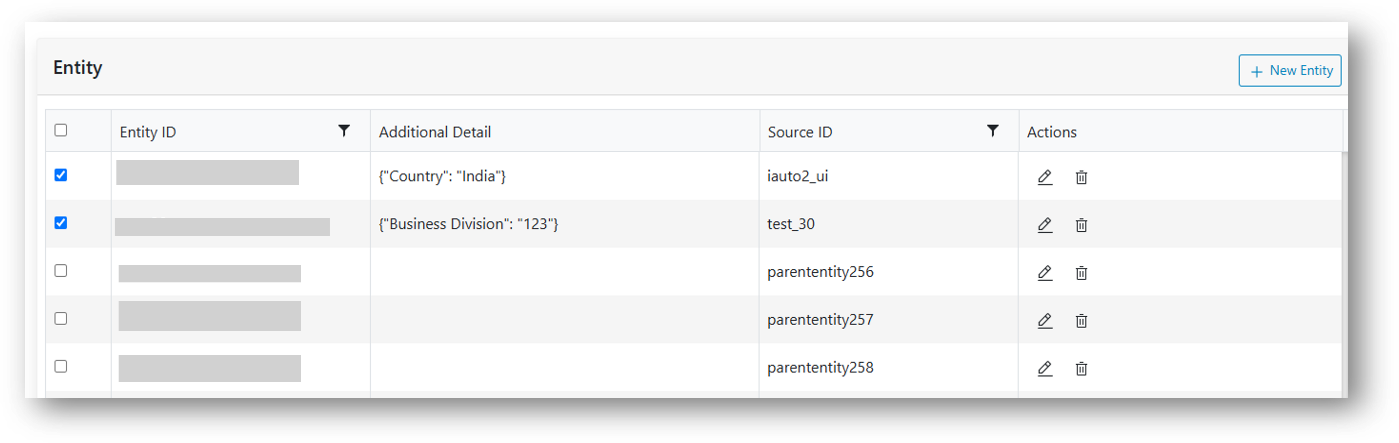Uncheck the test_30 row checkbox

(x=61, y=223)
